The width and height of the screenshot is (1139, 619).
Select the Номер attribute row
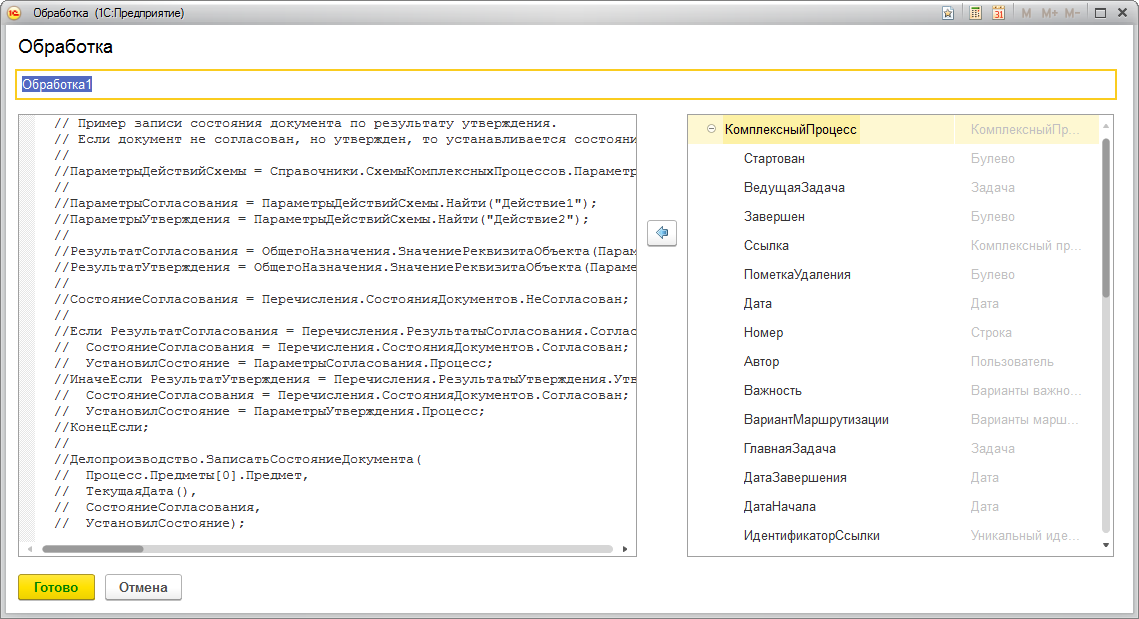pos(893,333)
